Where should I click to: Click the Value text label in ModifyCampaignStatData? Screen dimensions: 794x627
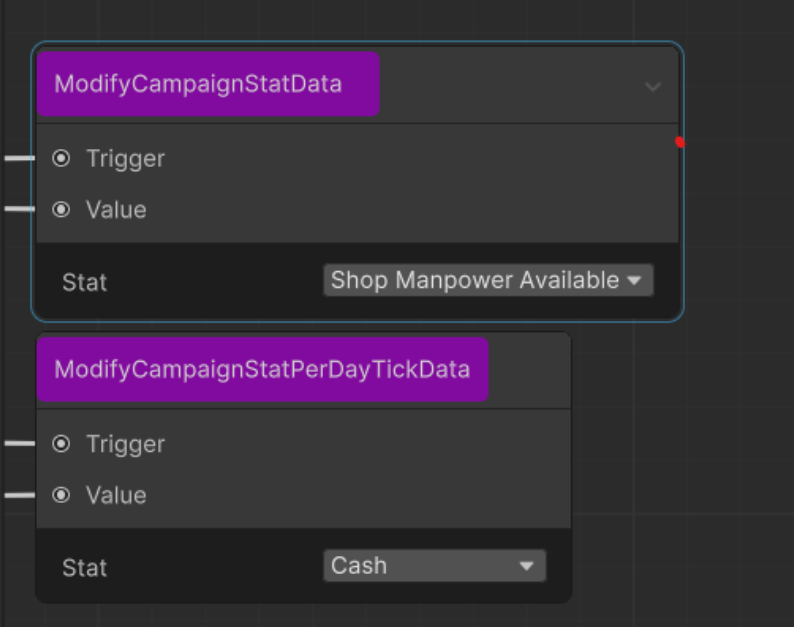116,210
